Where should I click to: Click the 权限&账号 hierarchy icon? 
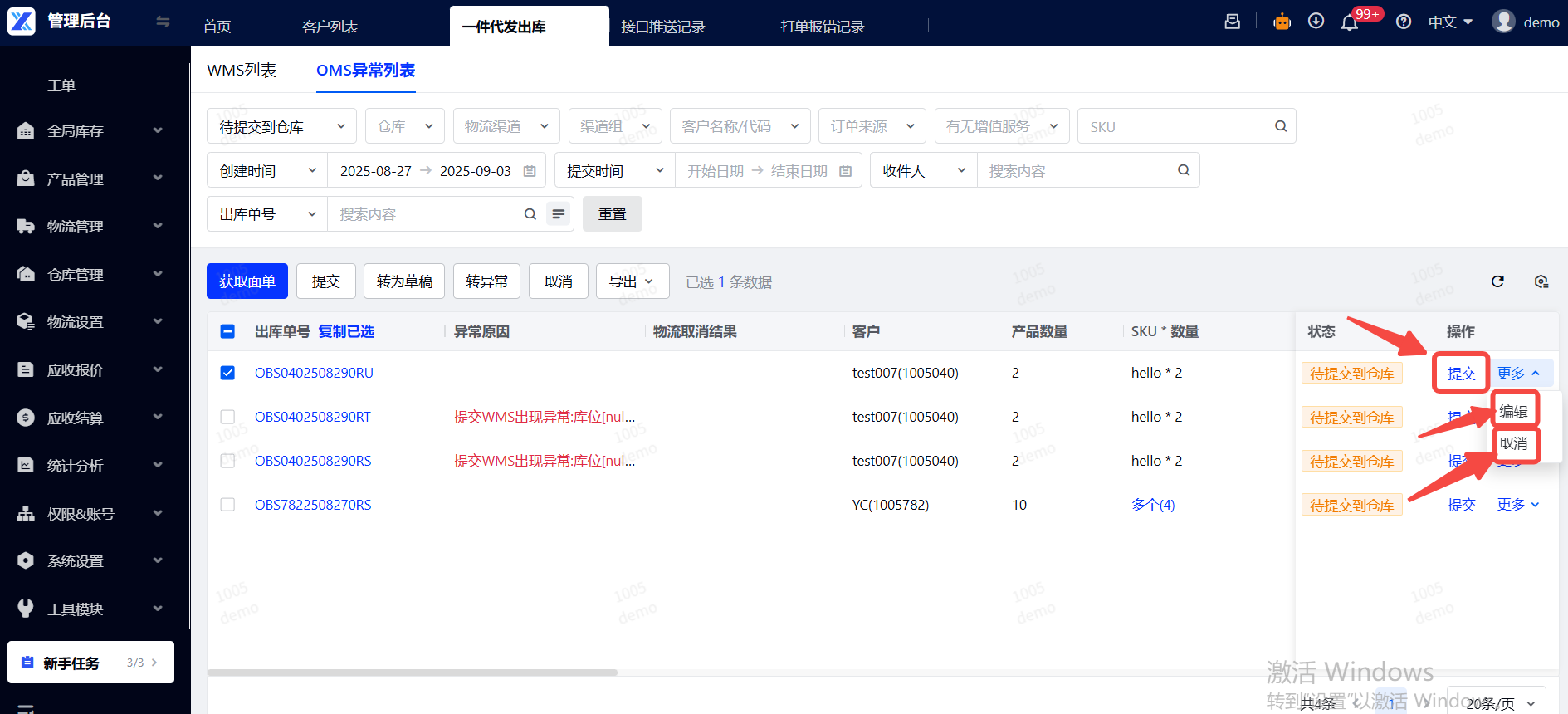pos(26,513)
